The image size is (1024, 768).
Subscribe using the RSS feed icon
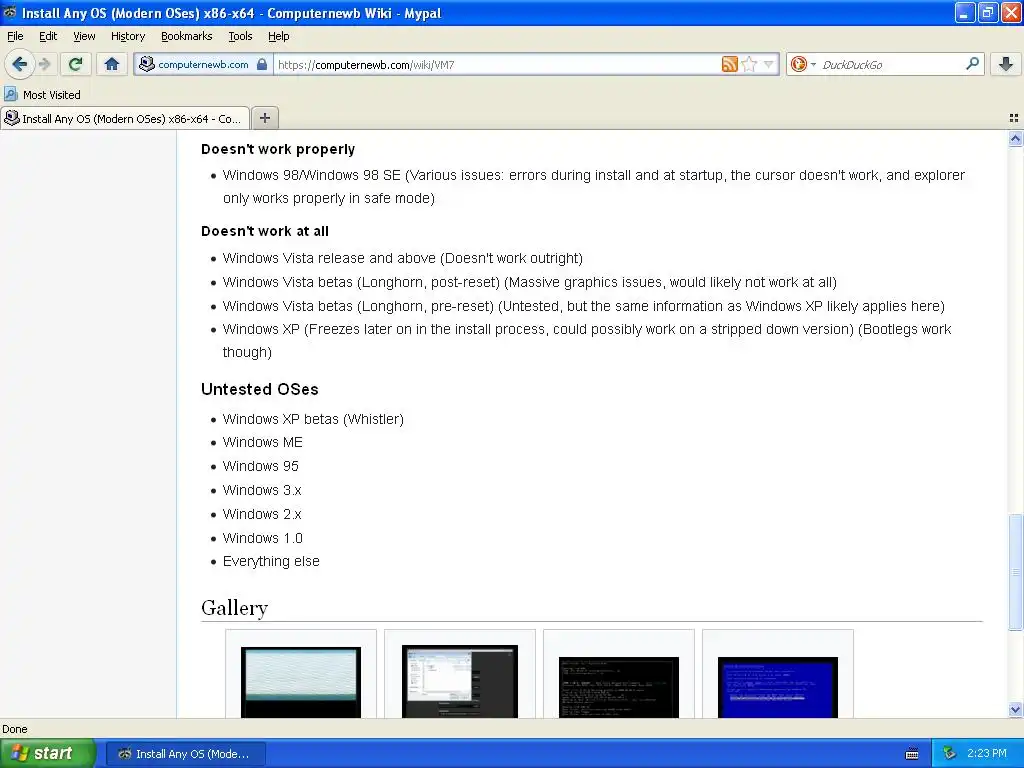point(729,64)
